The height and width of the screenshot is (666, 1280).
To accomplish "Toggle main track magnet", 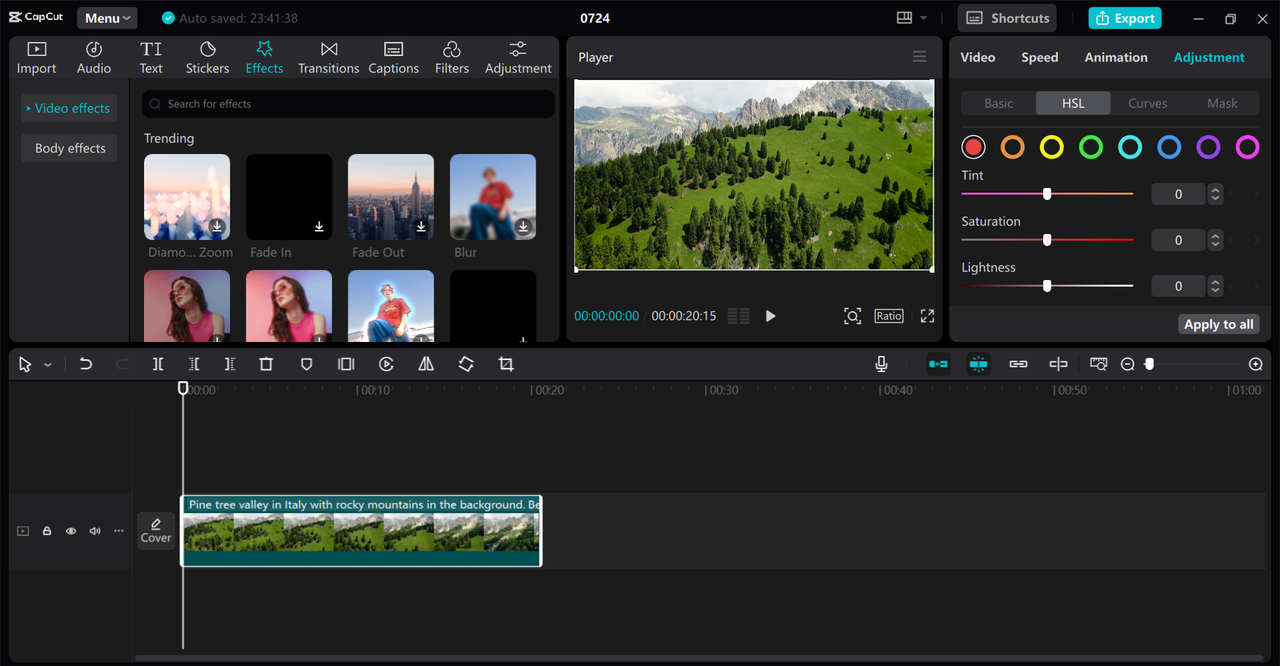I will 938,364.
